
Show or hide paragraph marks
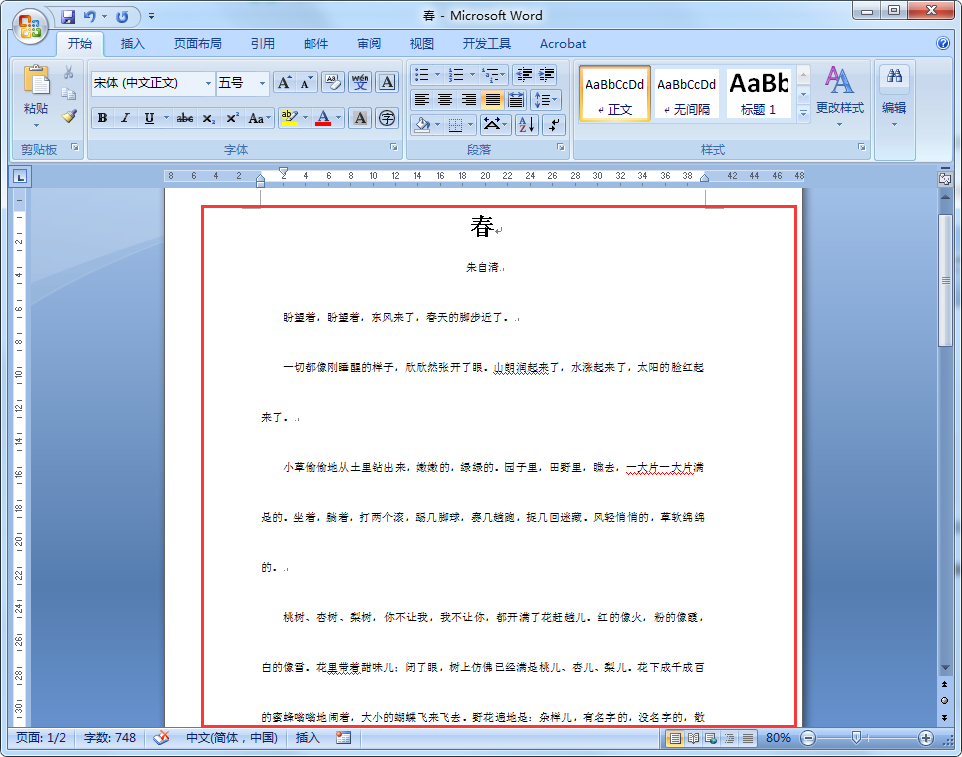click(553, 125)
